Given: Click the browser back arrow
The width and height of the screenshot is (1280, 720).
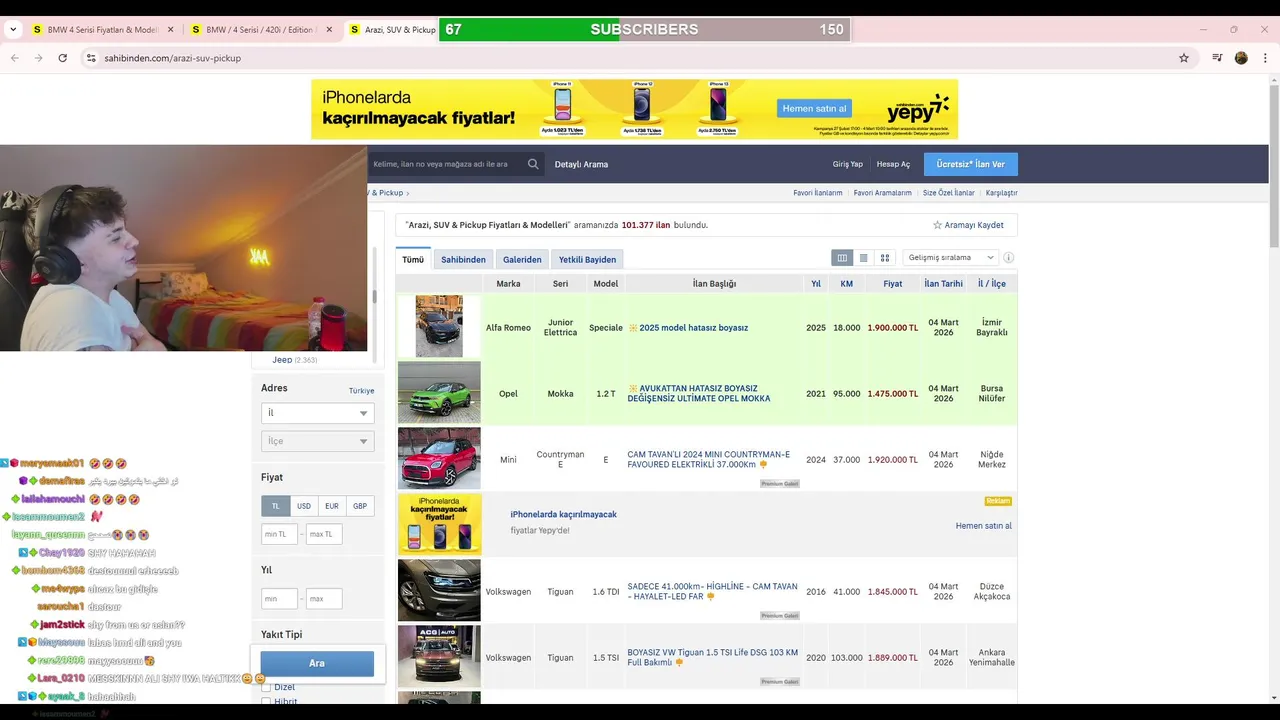Looking at the screenshot, I should click(15, 58).
